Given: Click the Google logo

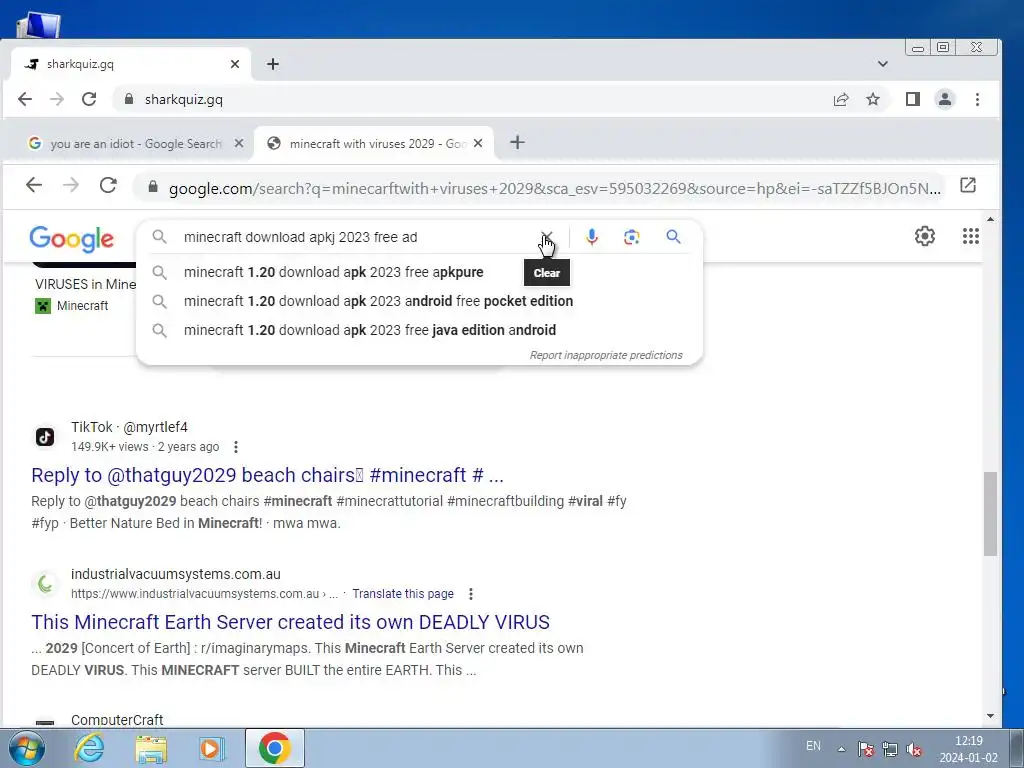Looking at the screenshot, I should pyautogui.click(x=71, y=238).
